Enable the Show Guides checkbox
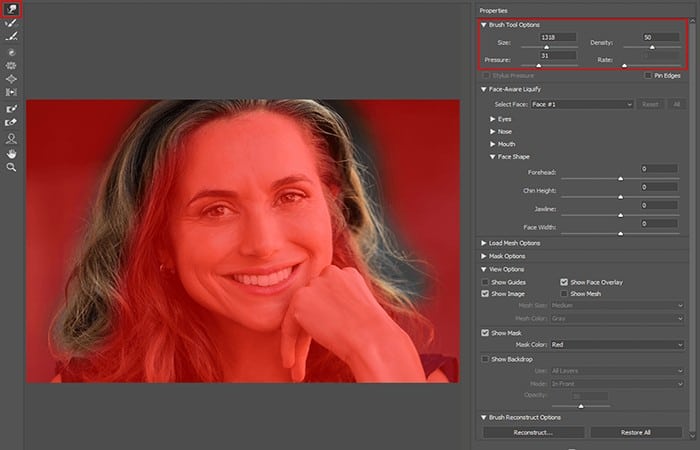Viewport: 700px width, 450px height. point(485,282)
